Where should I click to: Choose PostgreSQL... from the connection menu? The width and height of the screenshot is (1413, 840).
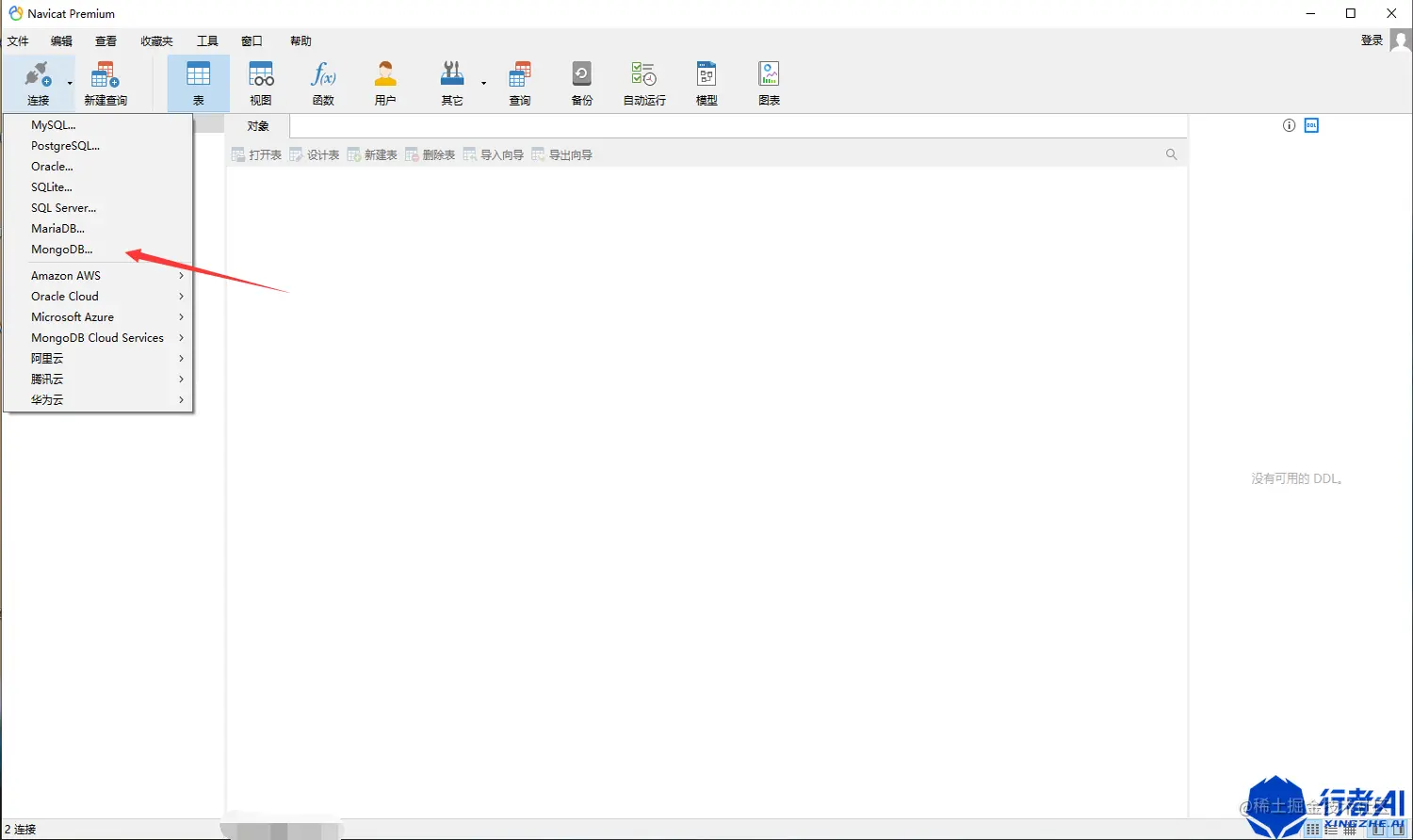(x=98, y=146)
